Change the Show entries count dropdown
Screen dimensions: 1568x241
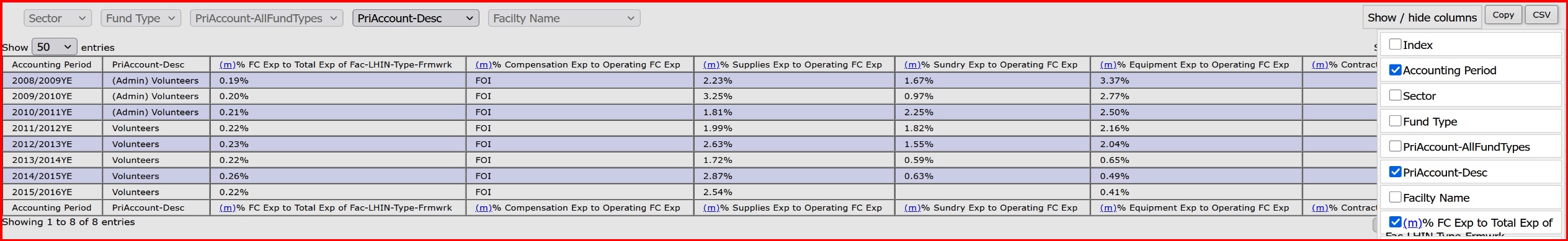tap(54, 47)
